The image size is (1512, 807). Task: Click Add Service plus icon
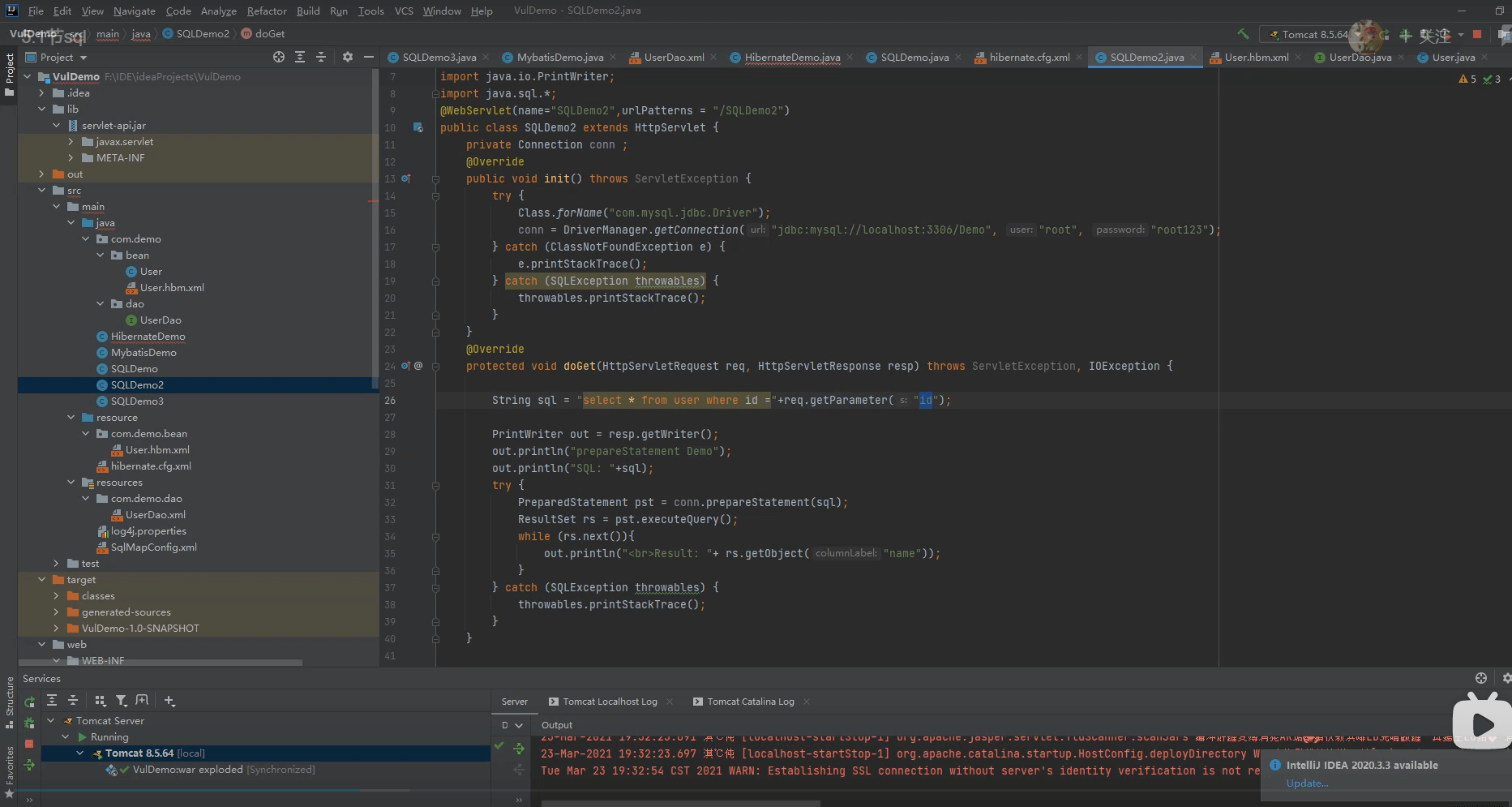pos(169,701)
